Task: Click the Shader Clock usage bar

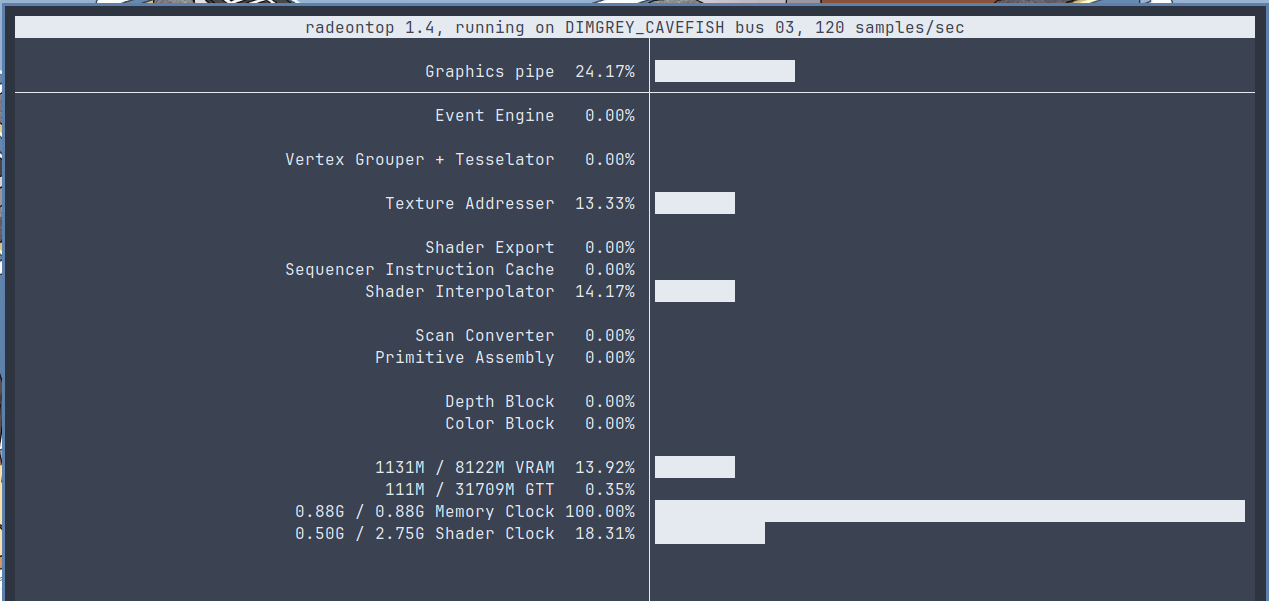Action: pyautogui.click(x=709, y=533)
